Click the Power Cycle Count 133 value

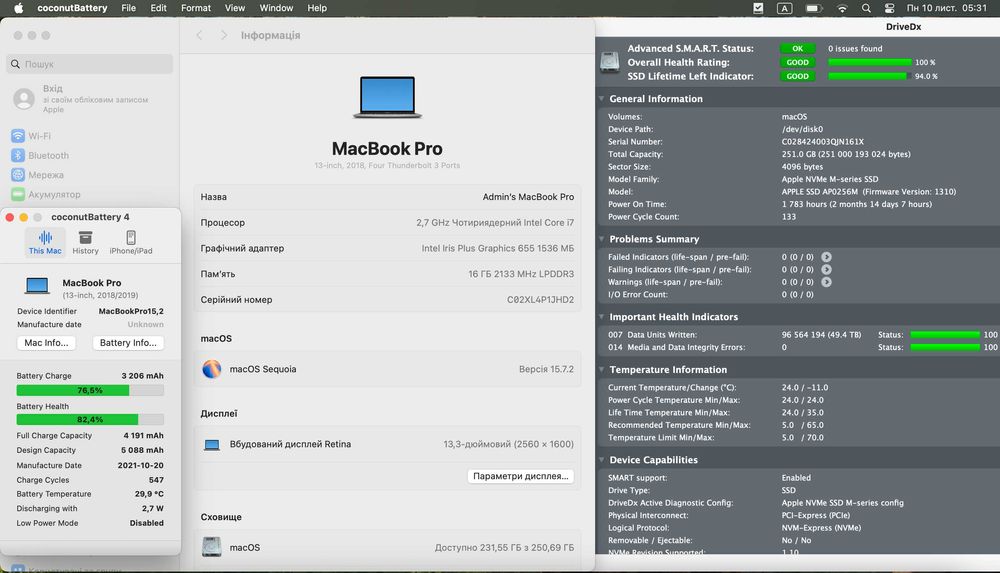[789, 217]
